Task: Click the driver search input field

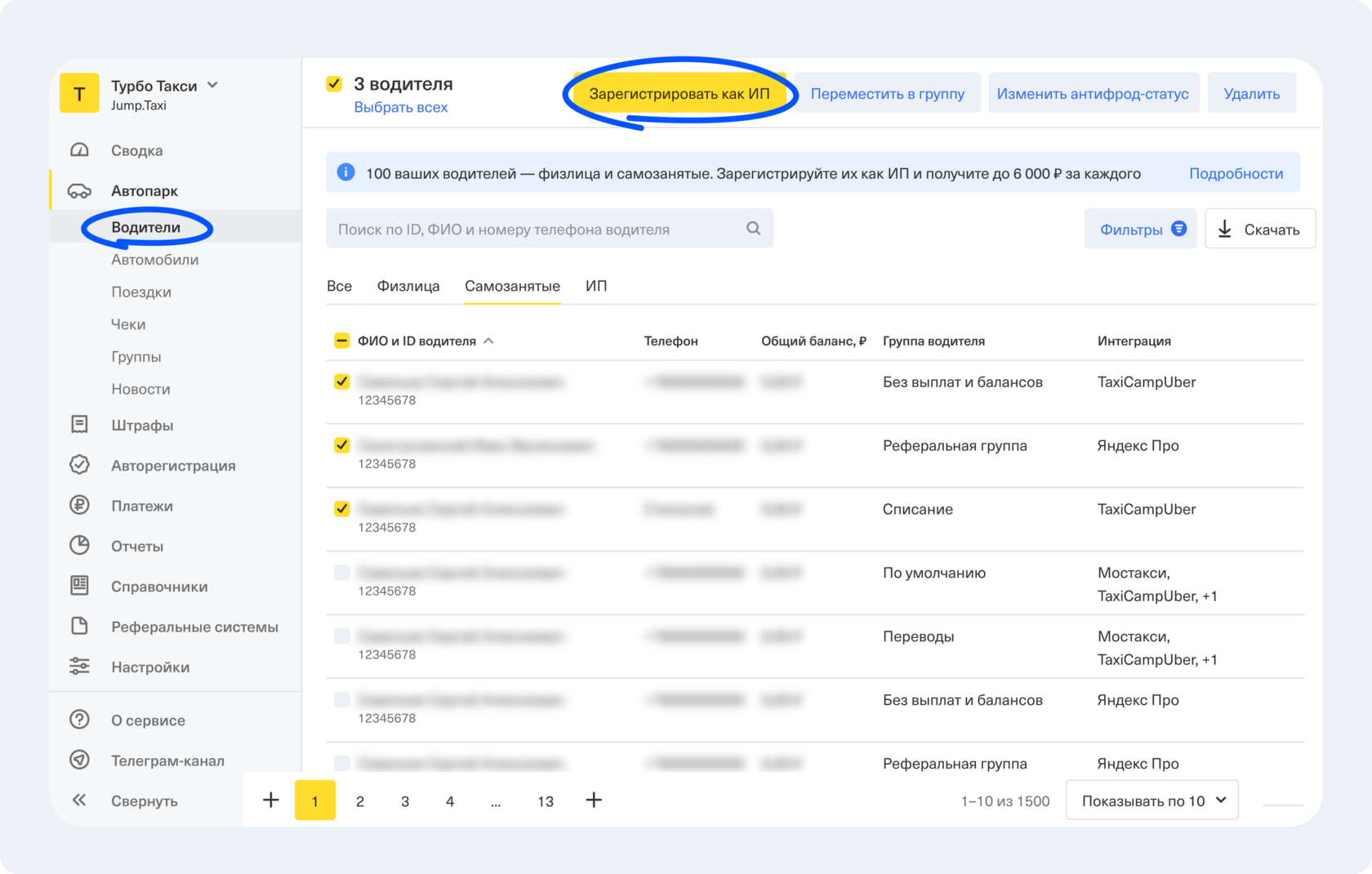Action: click(539, 229)
